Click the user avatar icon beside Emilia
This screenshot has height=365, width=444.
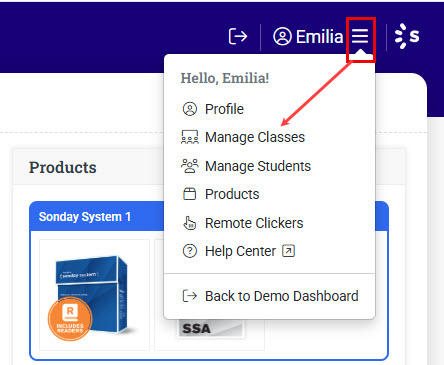click(x=282, y=36)
